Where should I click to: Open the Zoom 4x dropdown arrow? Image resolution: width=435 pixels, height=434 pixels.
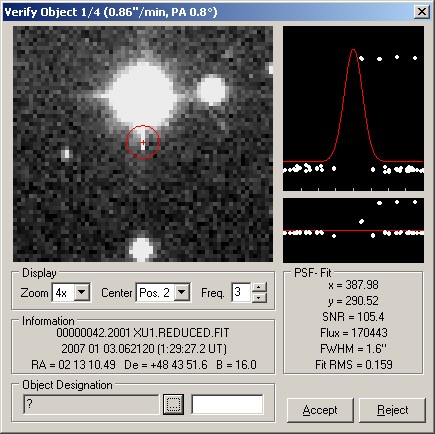(82, 293)
